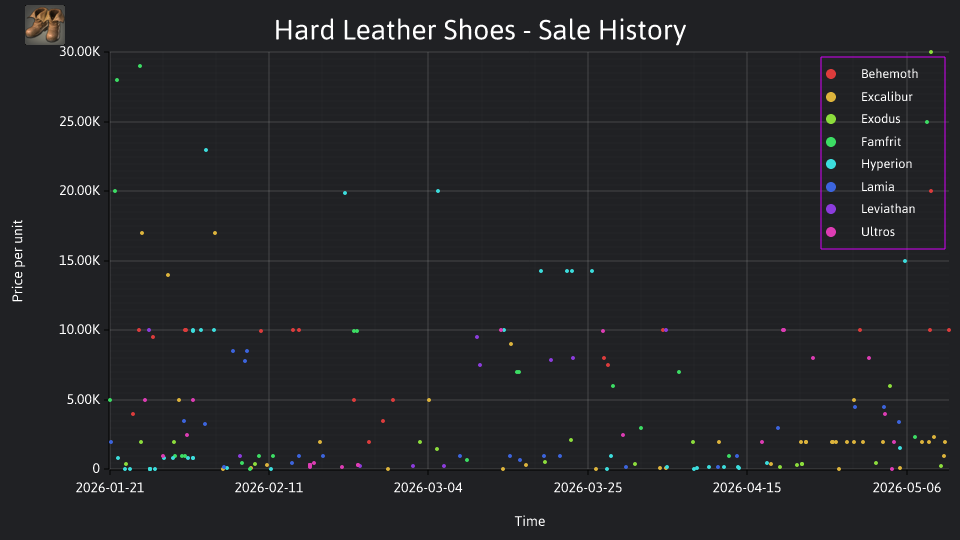The width and height of the screenshot is (960, 540).
Task: Click the Hard Leather Shoes item icon
Action: (x=45, y=25)
